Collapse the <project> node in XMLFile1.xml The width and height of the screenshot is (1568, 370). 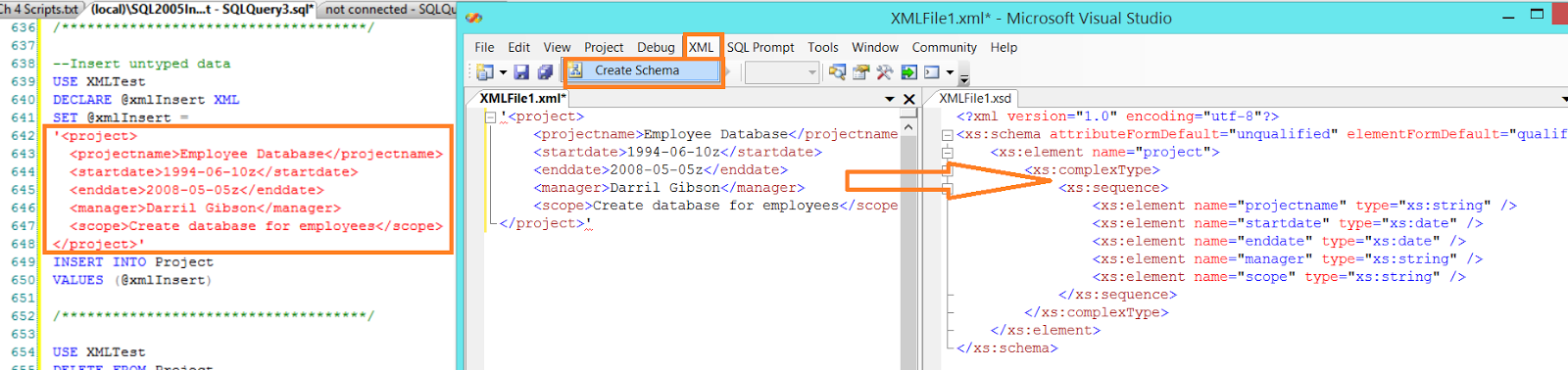490,116
